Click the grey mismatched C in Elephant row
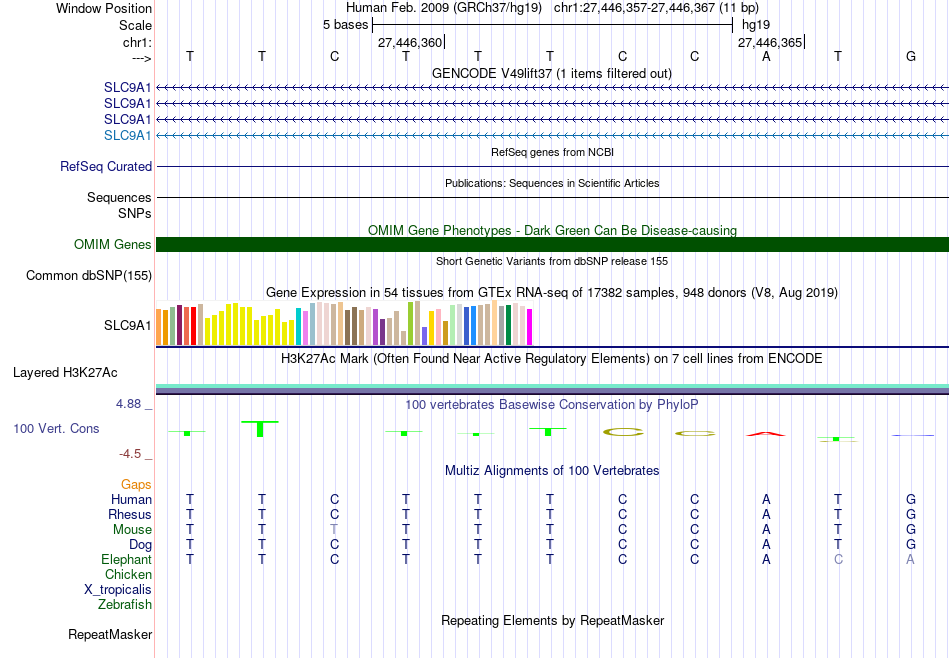Screen dimensions: 950x658 [838, 559]
